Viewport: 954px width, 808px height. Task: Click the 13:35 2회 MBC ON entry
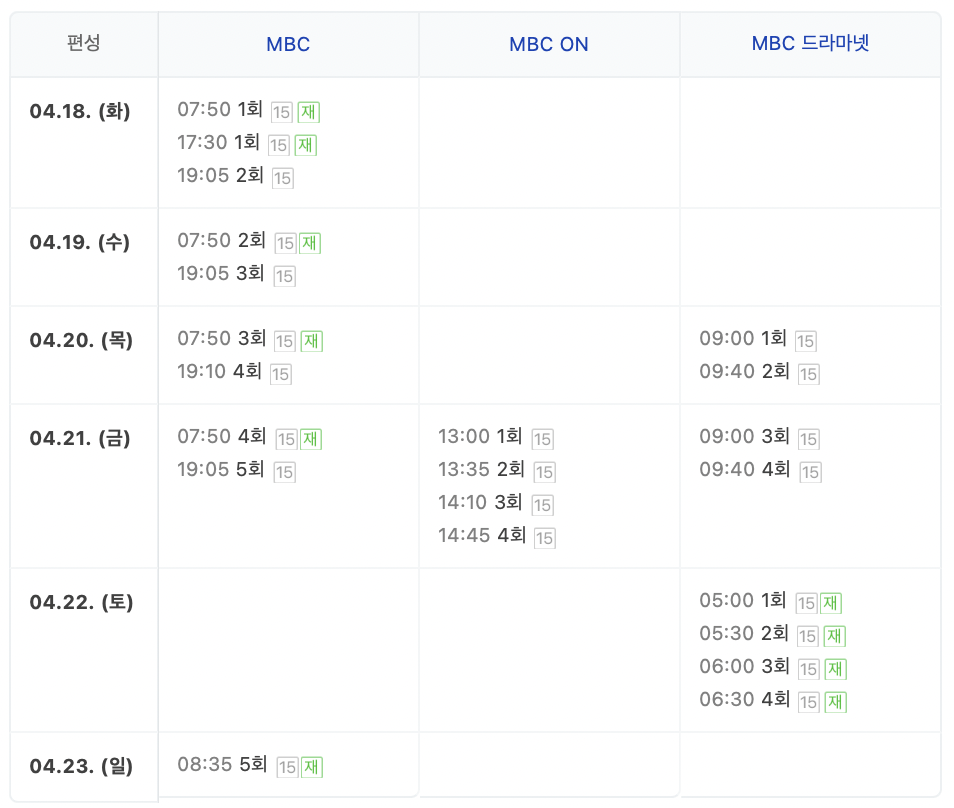[481, 469]
